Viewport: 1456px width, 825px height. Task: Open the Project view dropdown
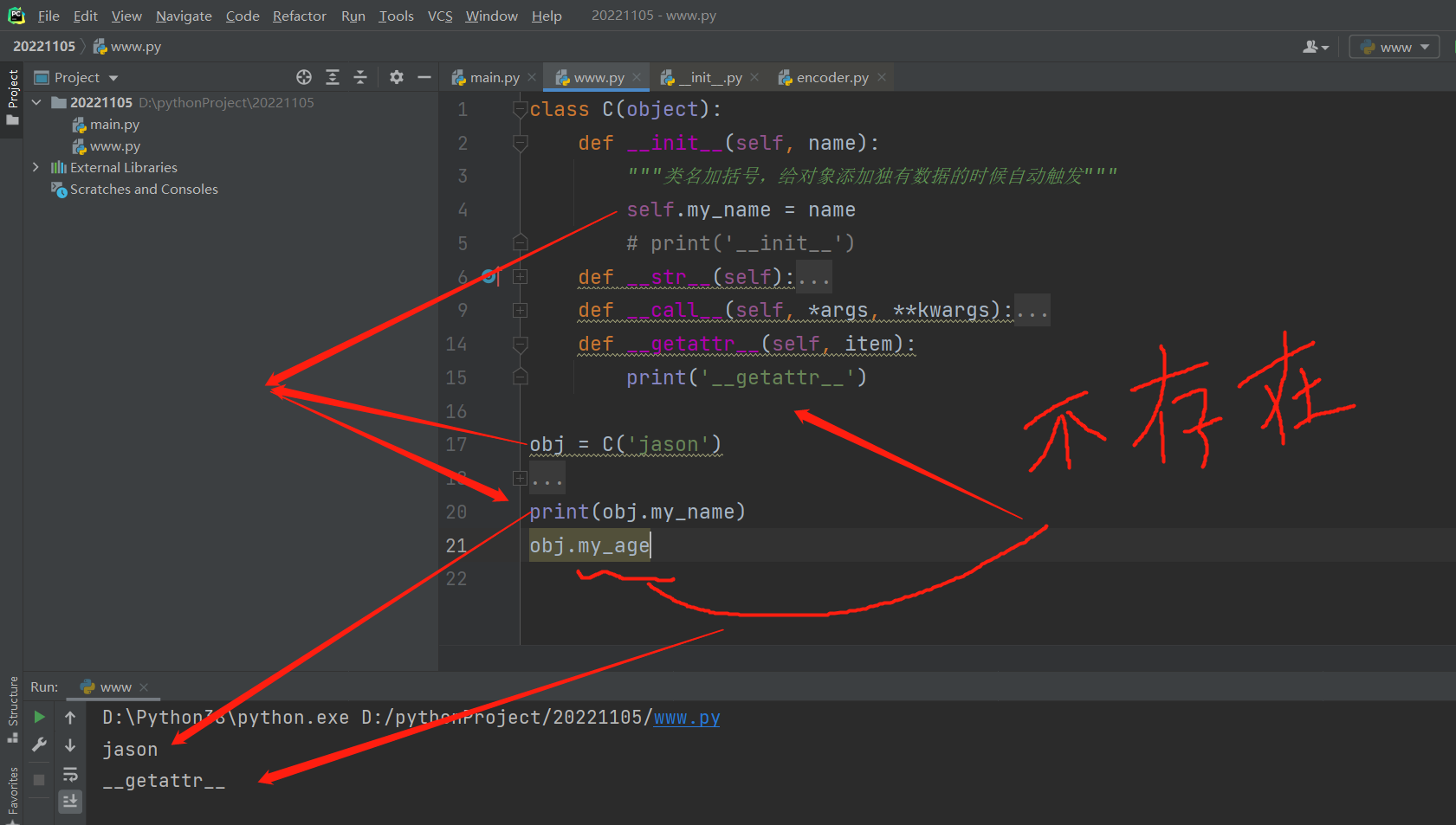(x=76, y=77)
